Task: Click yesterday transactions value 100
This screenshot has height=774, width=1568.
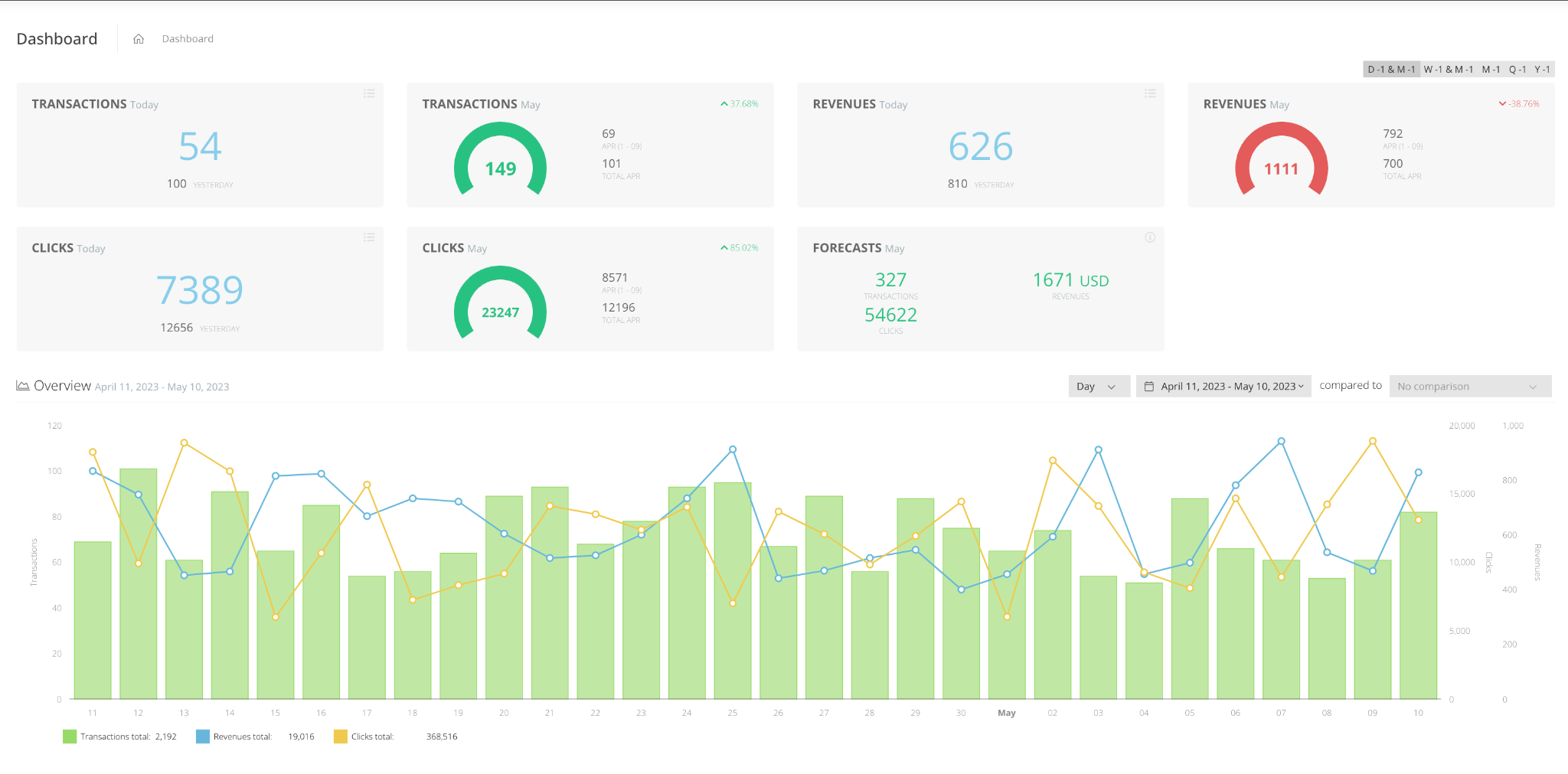Action: 177,184
